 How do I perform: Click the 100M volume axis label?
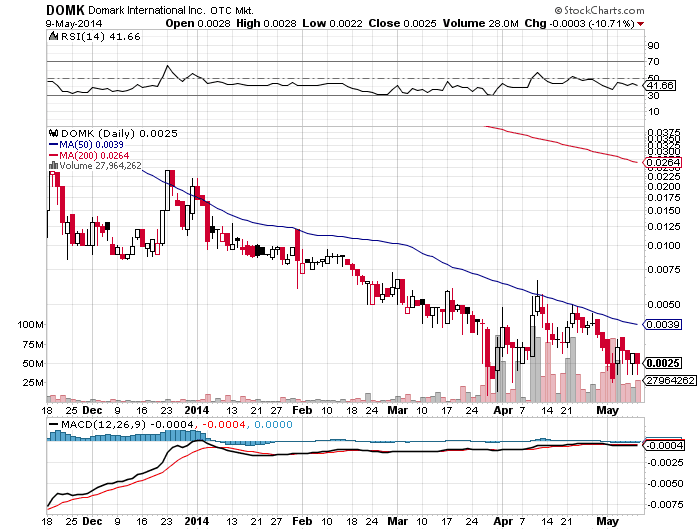pyautogui.click(x=30, y=325)
